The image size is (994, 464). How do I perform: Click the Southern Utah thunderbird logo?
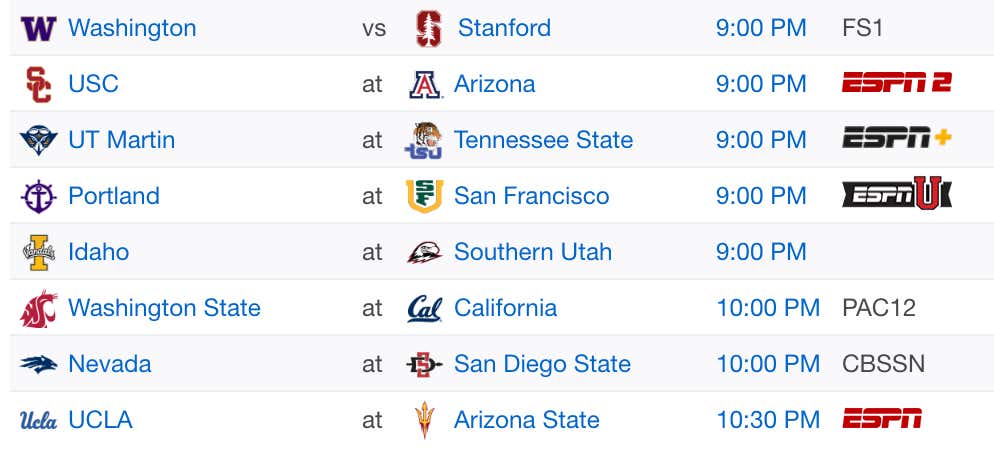click(x=425, y=252)
